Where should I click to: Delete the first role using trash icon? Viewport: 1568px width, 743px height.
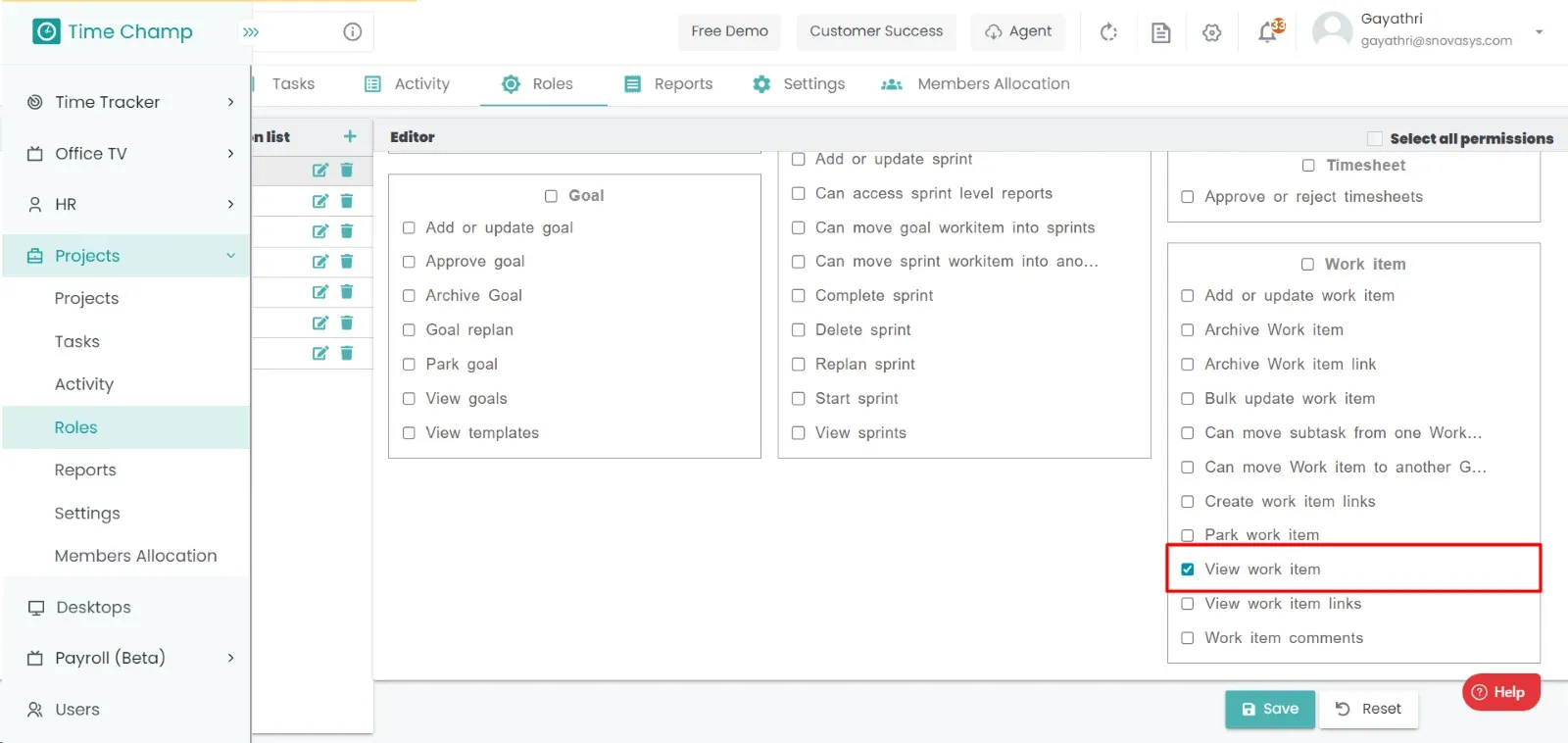346,170
